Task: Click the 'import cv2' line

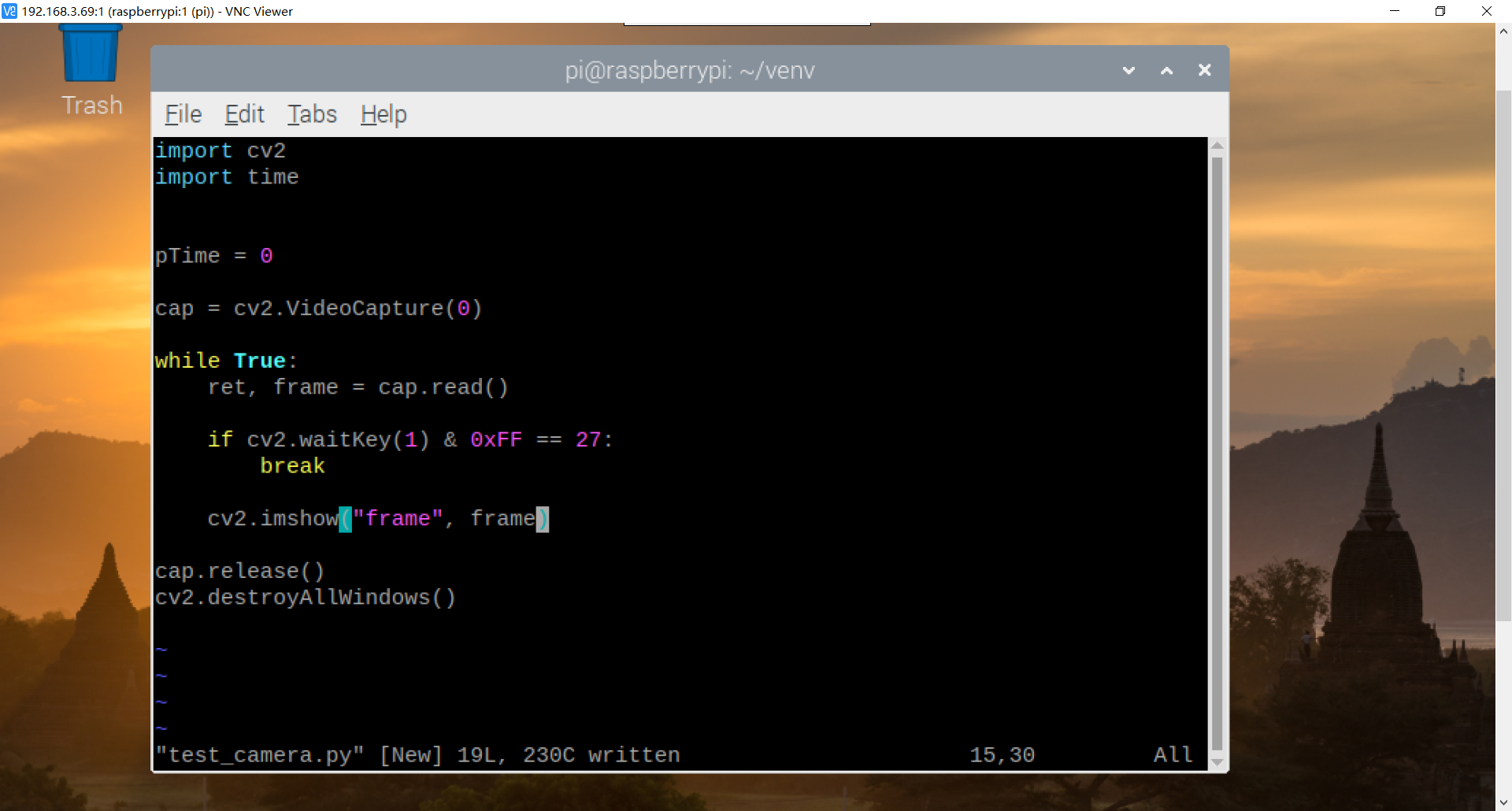Action: (x=220, y=150)
